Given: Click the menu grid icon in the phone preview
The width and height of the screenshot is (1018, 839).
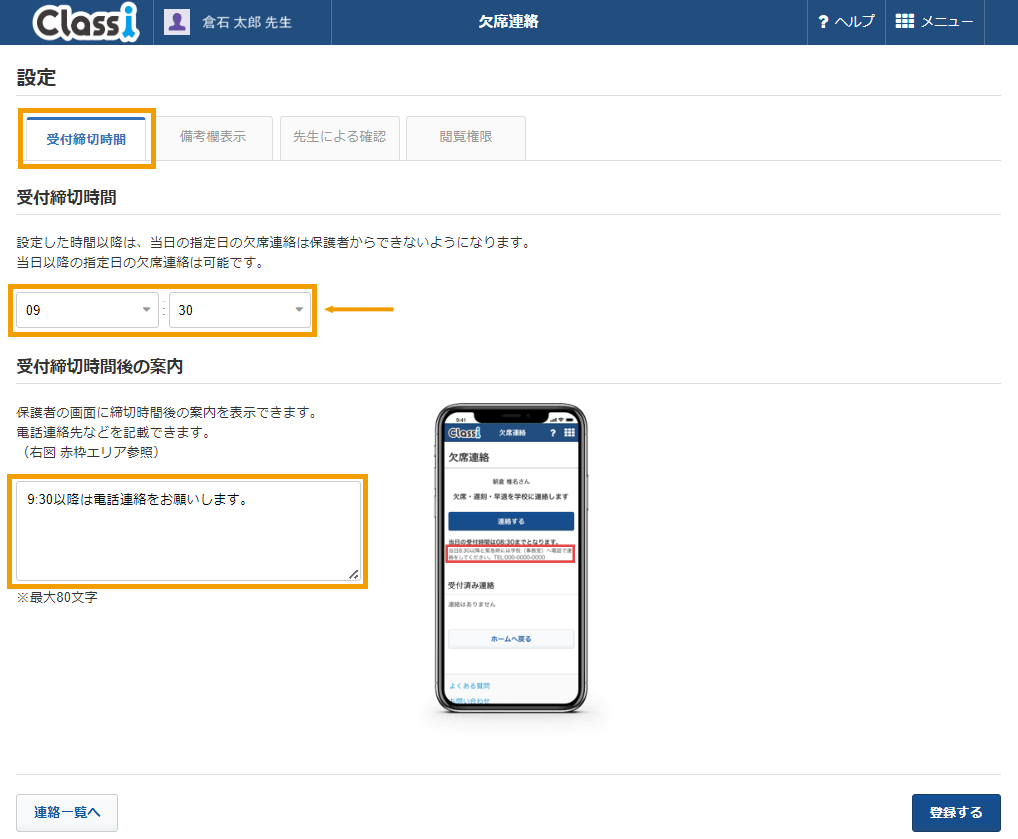Looking at the screenshot, I should (569, 432).
